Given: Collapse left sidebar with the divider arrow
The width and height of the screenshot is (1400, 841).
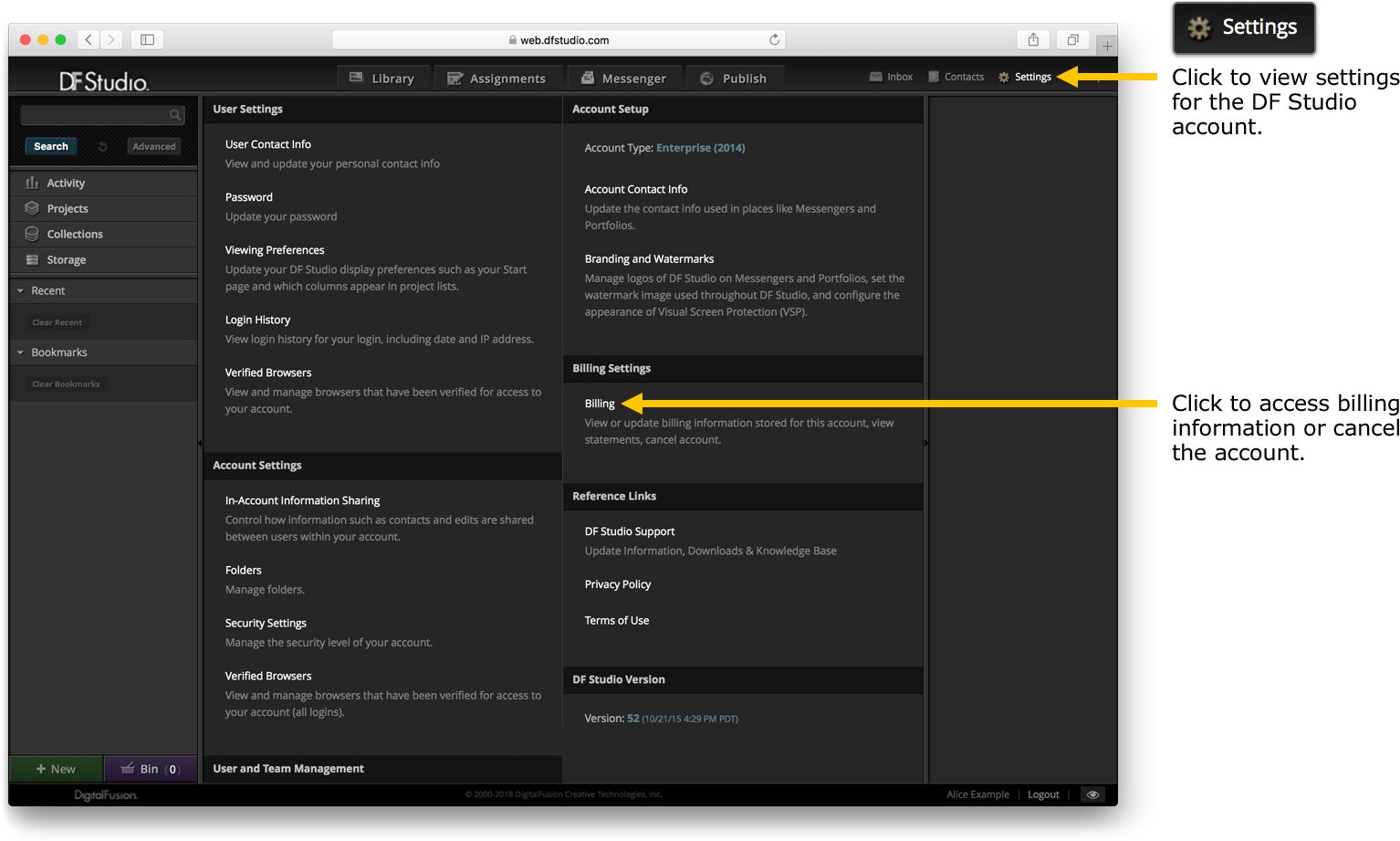Looking at the screenshot, I should pyautogui.click(x=200, y=443).
